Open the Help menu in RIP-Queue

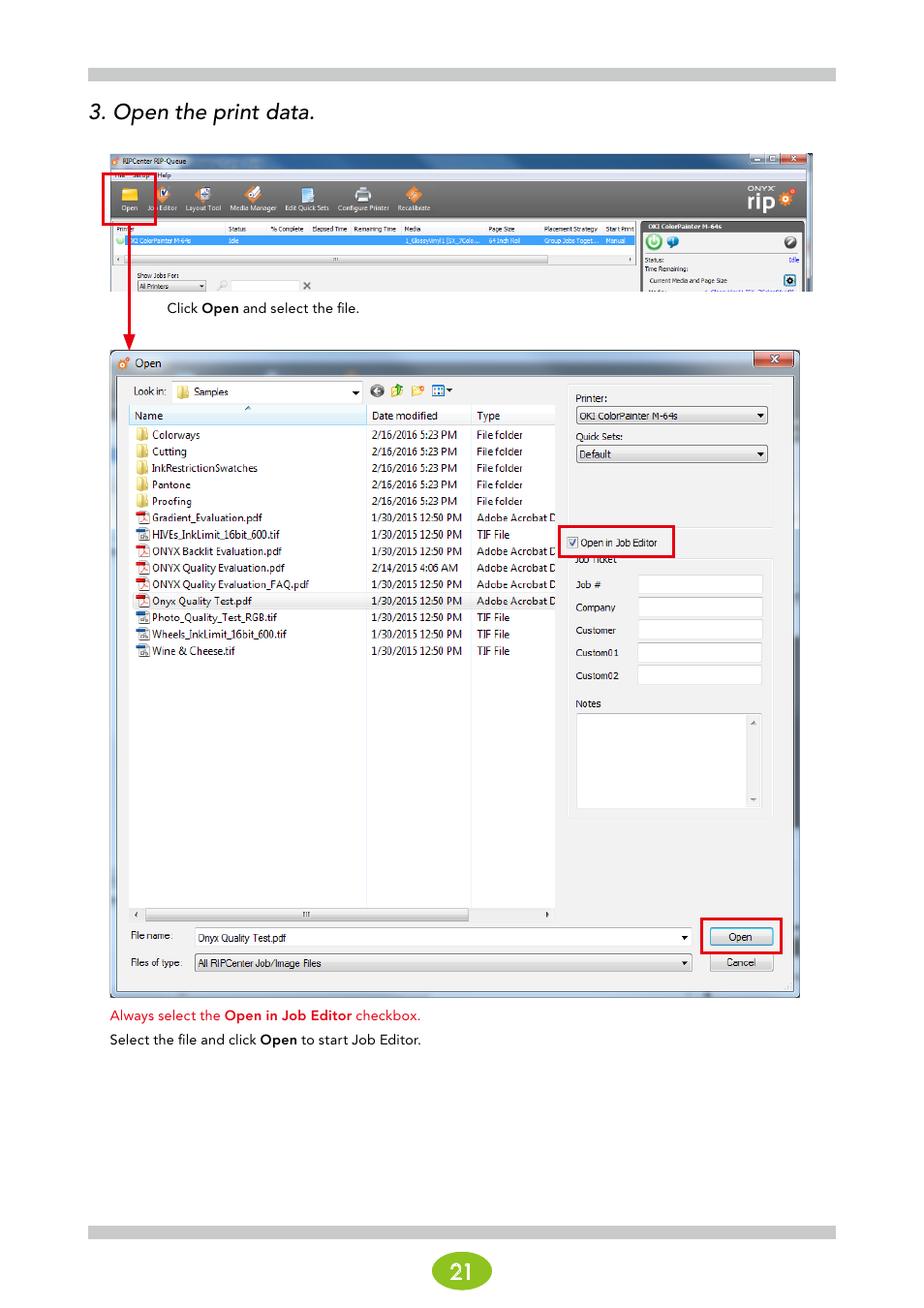pos(165,175)
